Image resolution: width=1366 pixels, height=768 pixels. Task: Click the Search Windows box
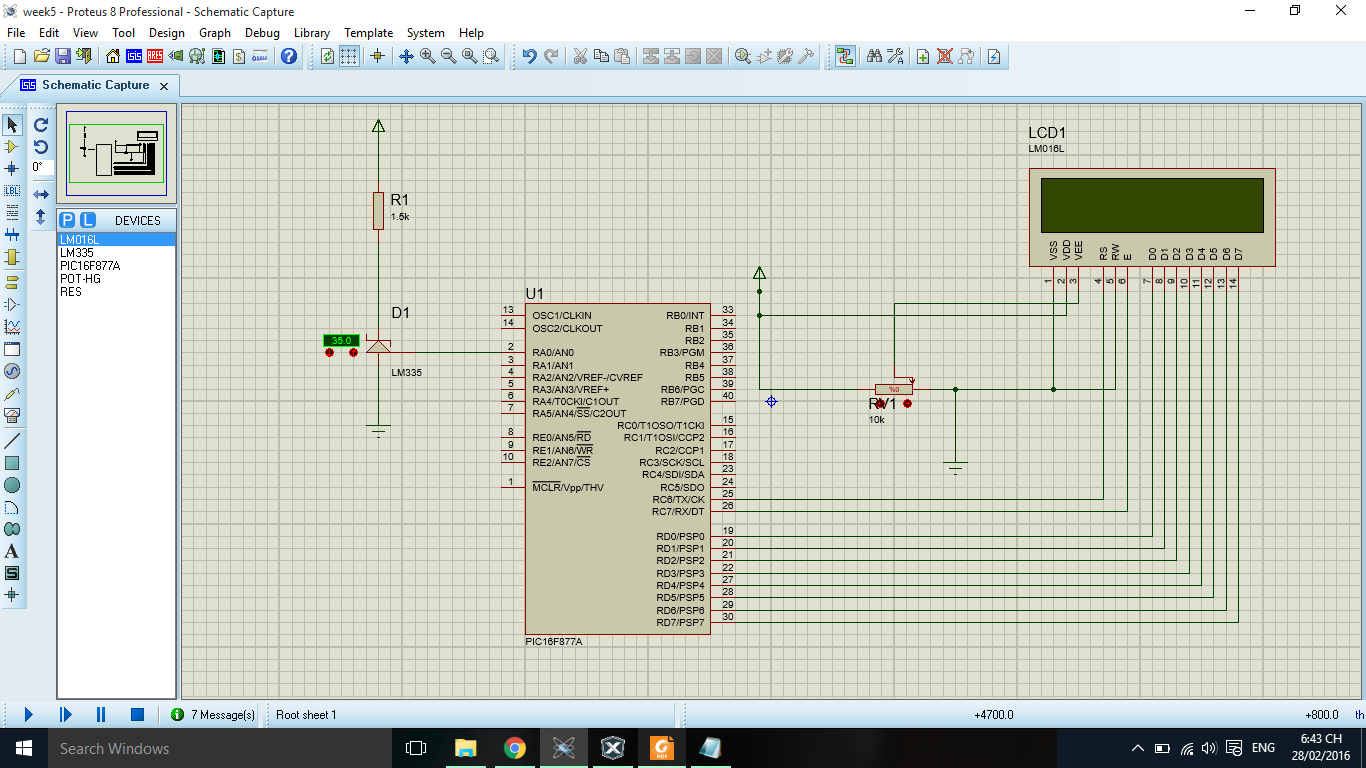tap(220, 748)
